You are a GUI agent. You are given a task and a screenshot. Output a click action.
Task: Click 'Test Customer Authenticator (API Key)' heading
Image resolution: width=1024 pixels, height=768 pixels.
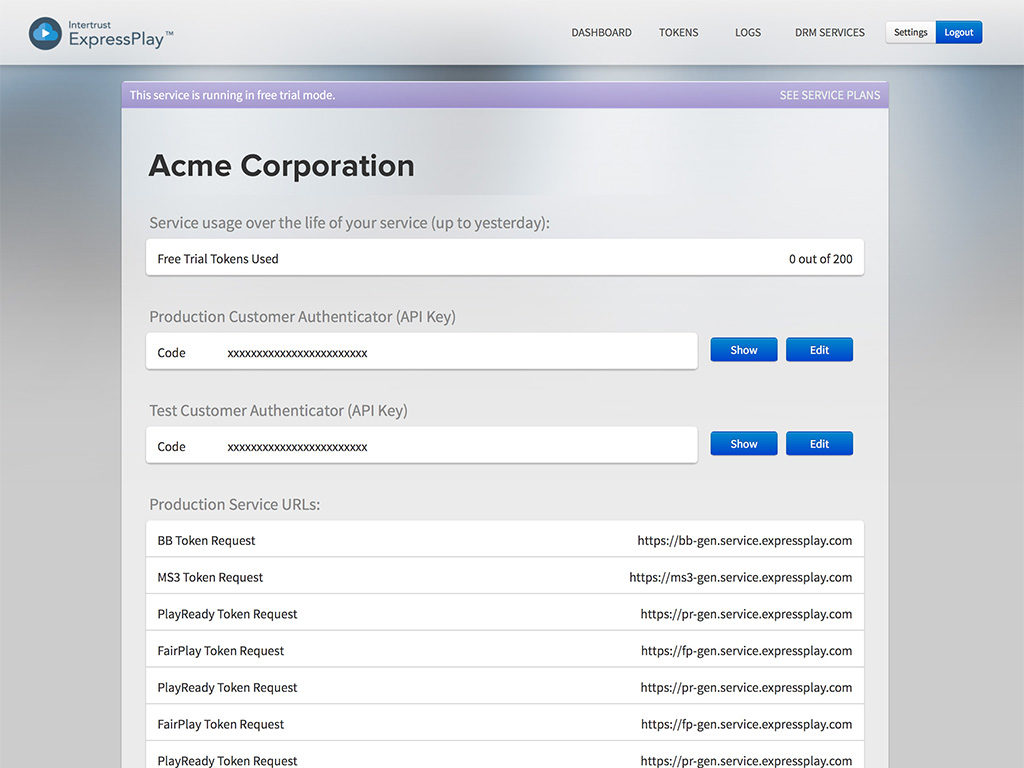[278, 411]
